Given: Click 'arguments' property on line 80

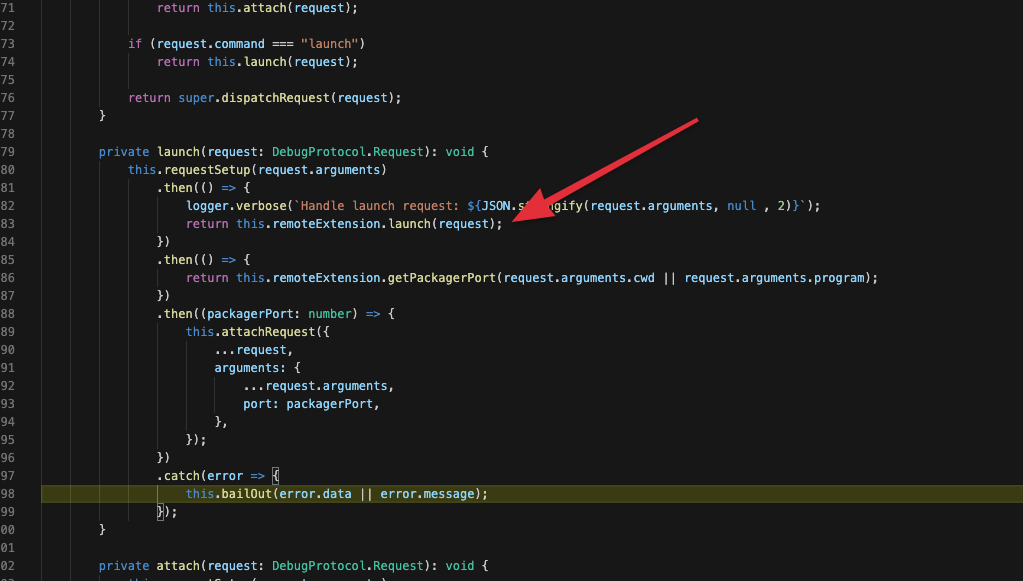Looking at the screenshot, I should click(348, 170).
